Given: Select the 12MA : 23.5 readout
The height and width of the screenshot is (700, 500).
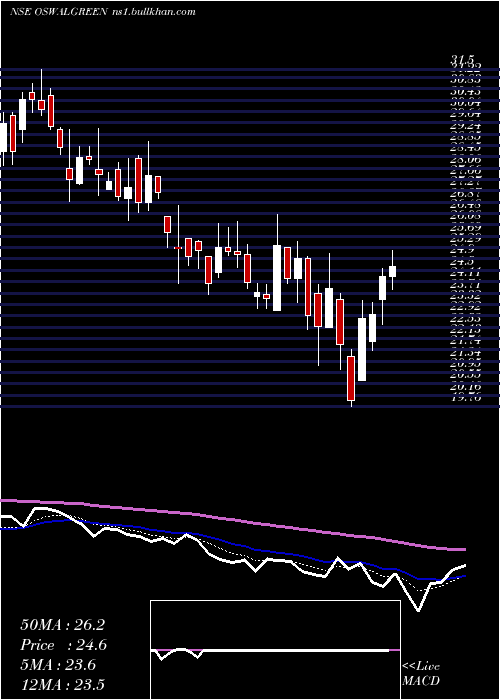Looking at the screenshot, I should click(x=62, y=684).
